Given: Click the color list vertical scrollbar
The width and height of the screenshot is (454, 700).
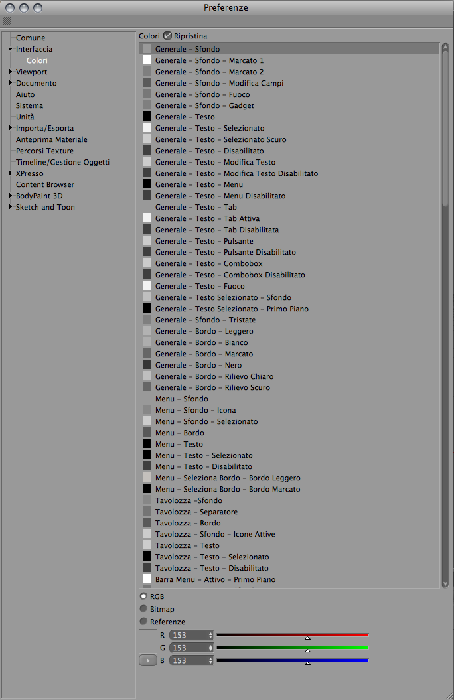Looking at the screenshot, I should pos(445,315).
